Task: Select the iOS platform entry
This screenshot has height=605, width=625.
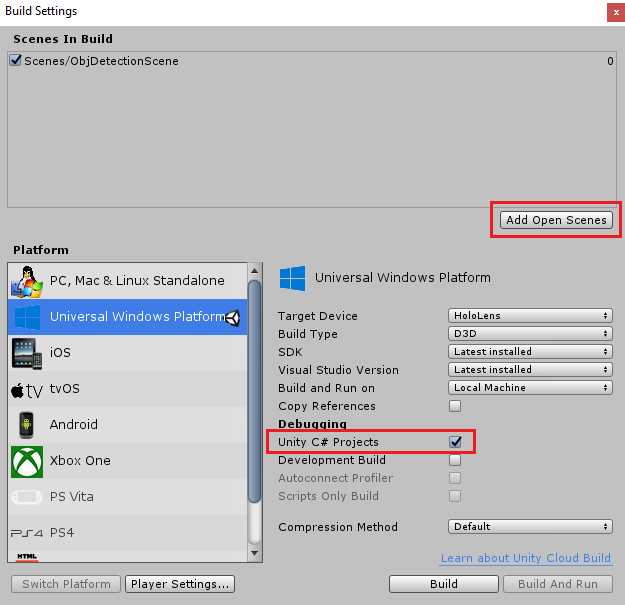Action: pyautogui.click(x=128, y=353)
